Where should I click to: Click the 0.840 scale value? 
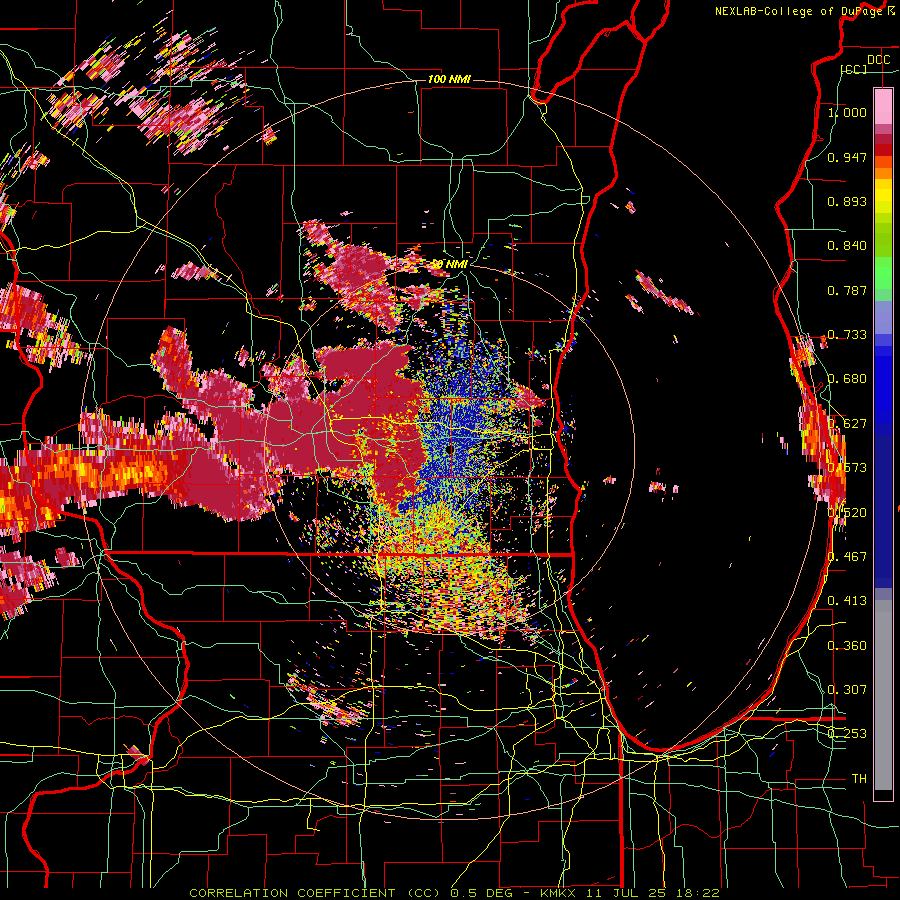(x=847, y=246)
